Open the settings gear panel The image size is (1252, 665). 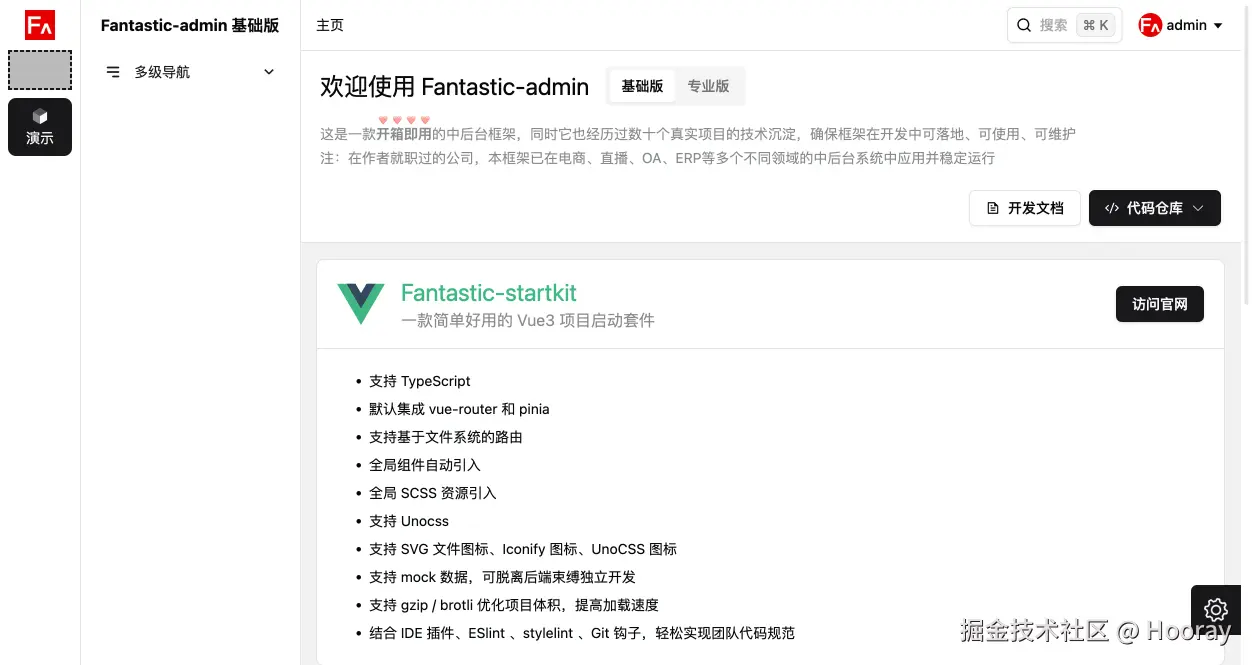[1216, 609]
